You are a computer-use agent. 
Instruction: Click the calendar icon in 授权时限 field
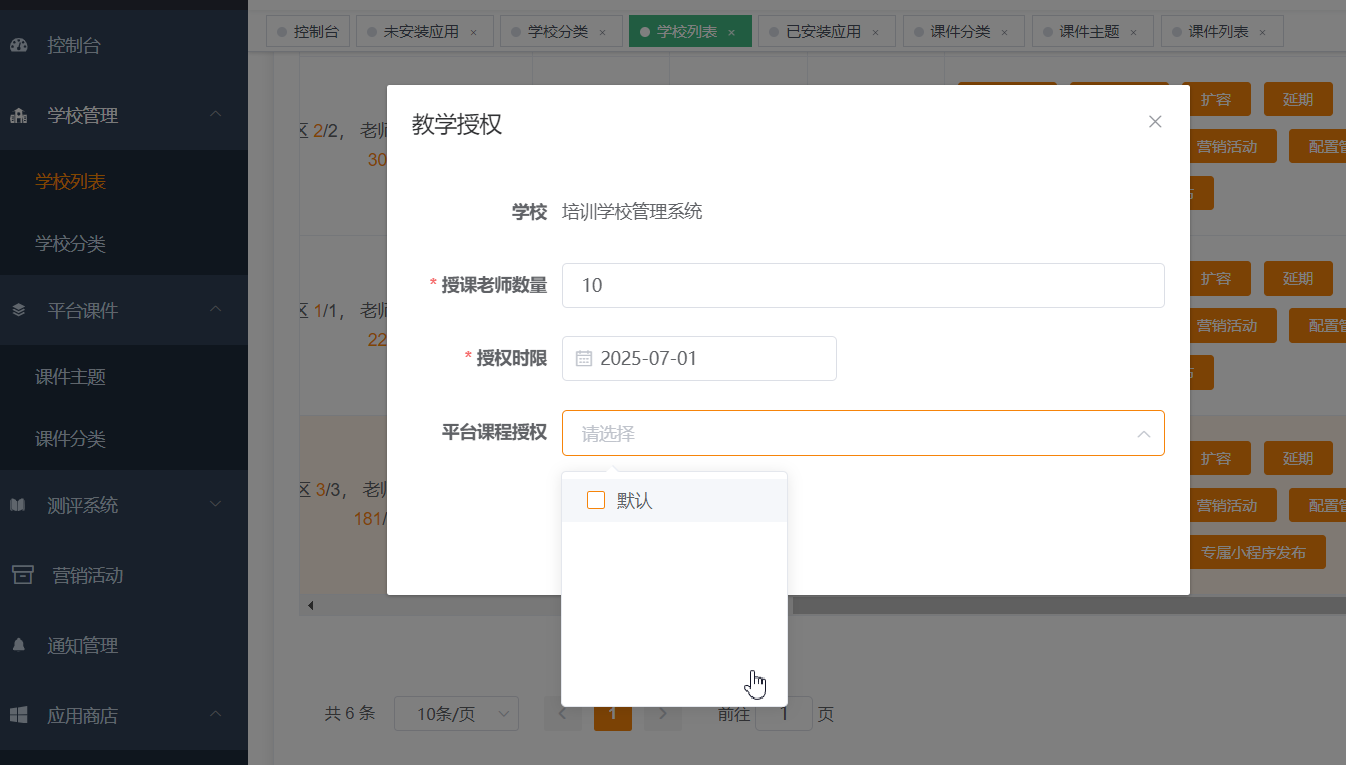pyautogui.click(x=584, y=359)
